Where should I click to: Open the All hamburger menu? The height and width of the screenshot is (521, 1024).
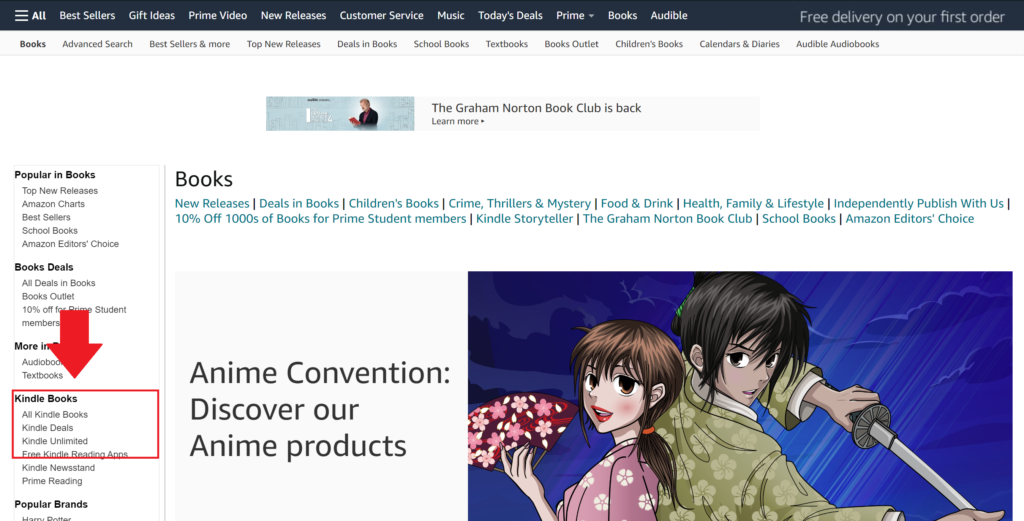coord(32,16)
